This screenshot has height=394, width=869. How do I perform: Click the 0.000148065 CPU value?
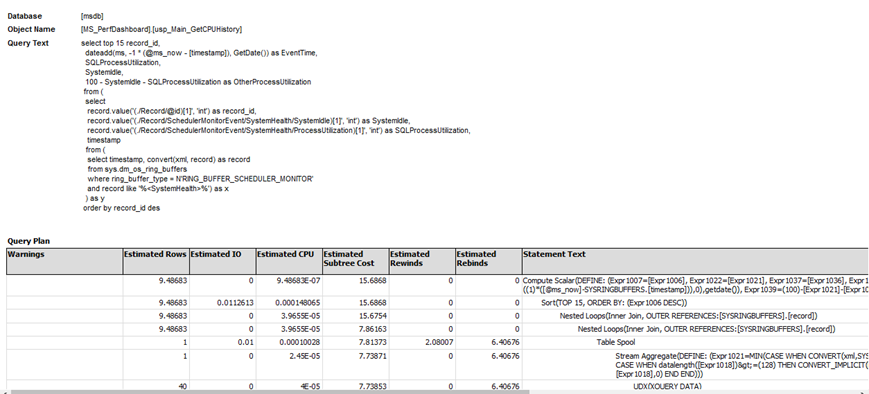(297, 303)
